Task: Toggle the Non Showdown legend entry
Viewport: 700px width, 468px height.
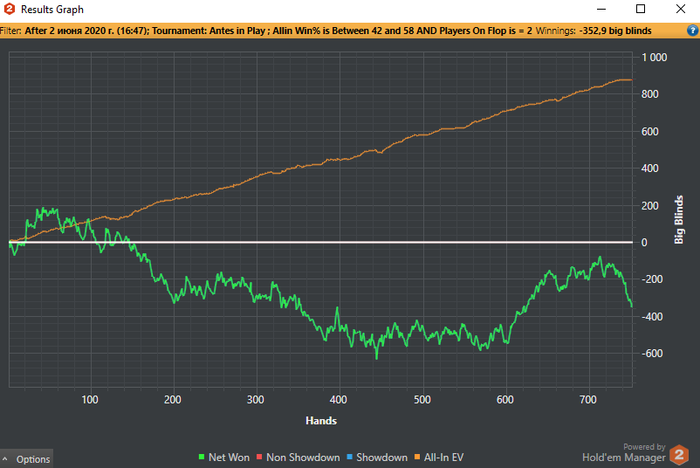Action: click(x=298, y=457)
